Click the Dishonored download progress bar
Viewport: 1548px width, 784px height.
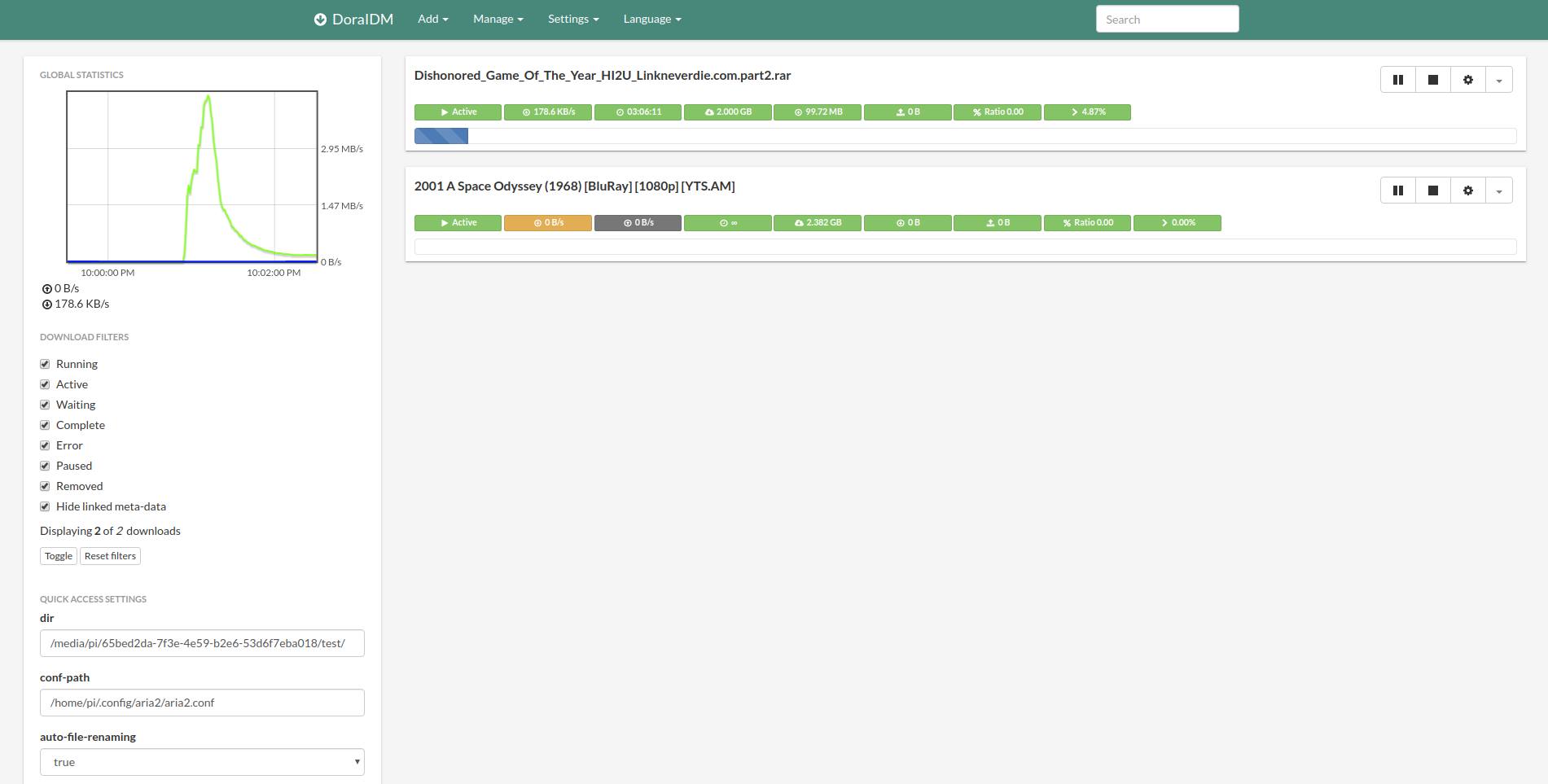(965, 136)
